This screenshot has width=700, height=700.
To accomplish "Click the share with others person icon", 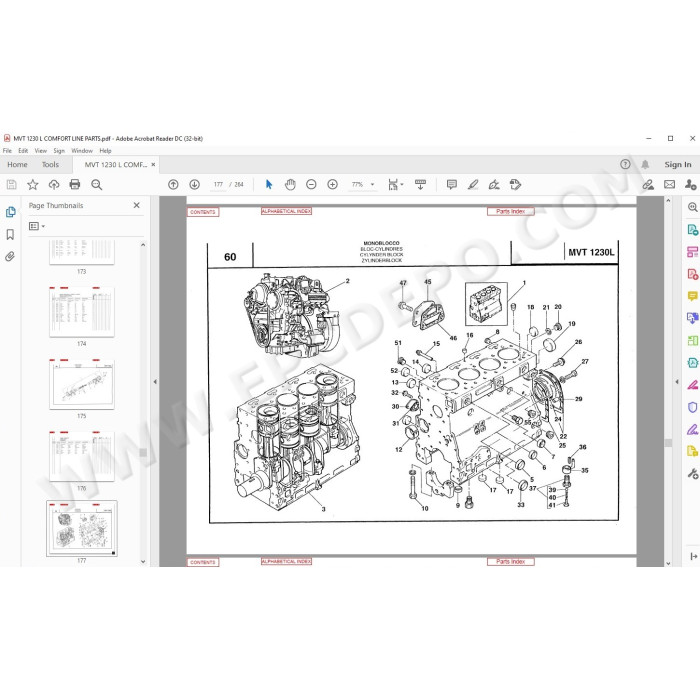I will [690, 184].
